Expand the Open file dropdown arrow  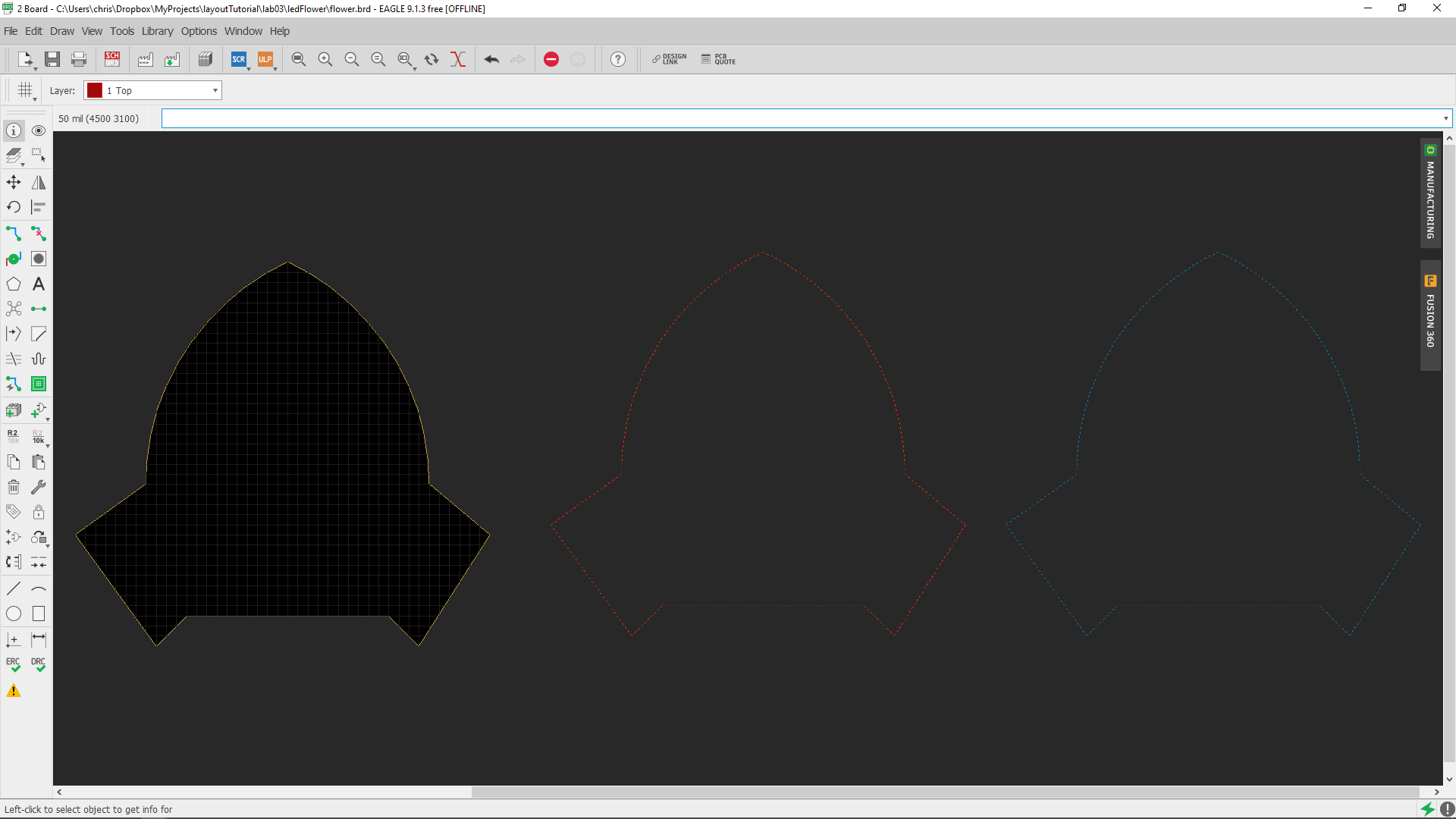tap(35, 69)
